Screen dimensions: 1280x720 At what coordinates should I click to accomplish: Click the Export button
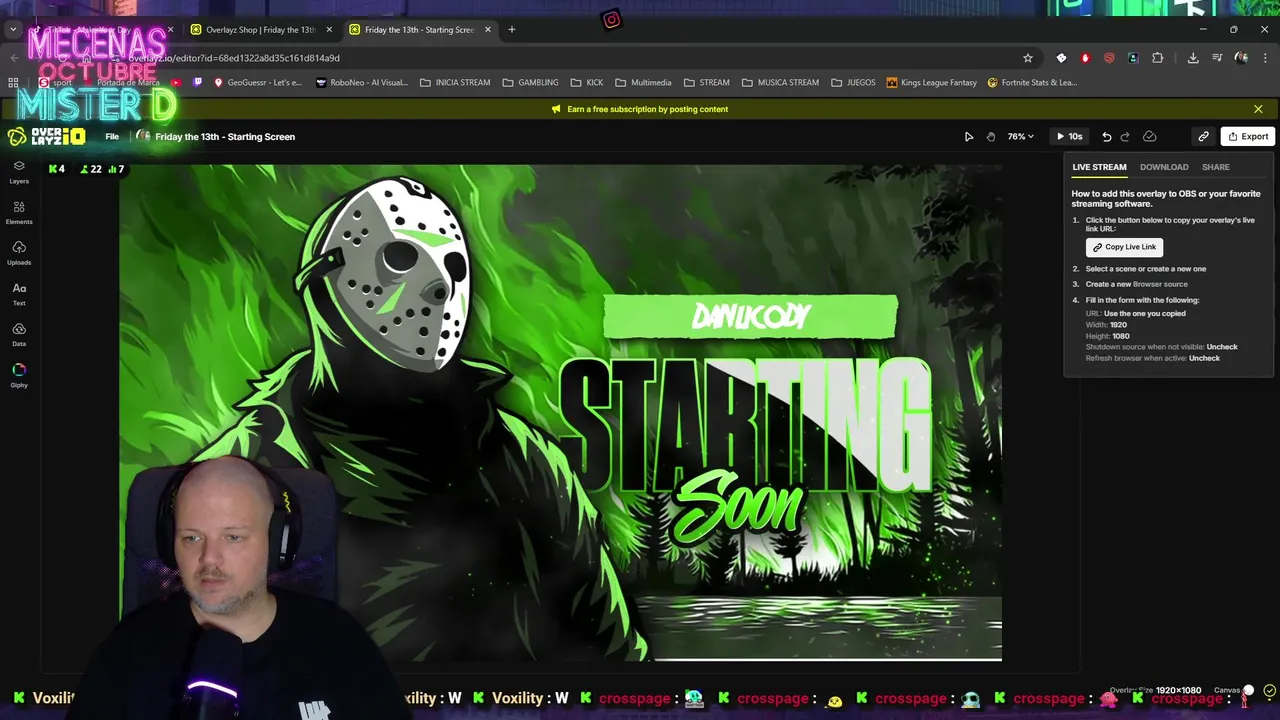click(1248, 137)
